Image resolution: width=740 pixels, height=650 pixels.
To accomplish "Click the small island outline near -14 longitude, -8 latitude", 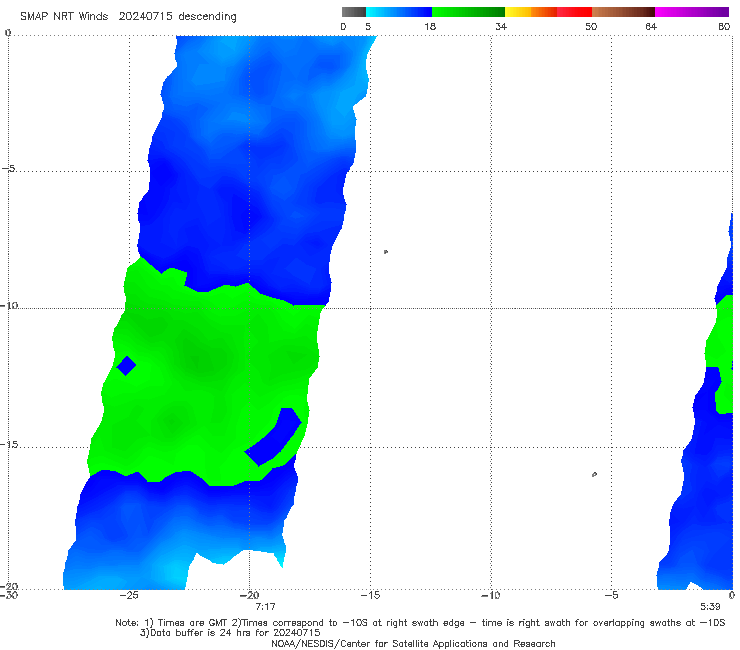I will tap(386, 252).
